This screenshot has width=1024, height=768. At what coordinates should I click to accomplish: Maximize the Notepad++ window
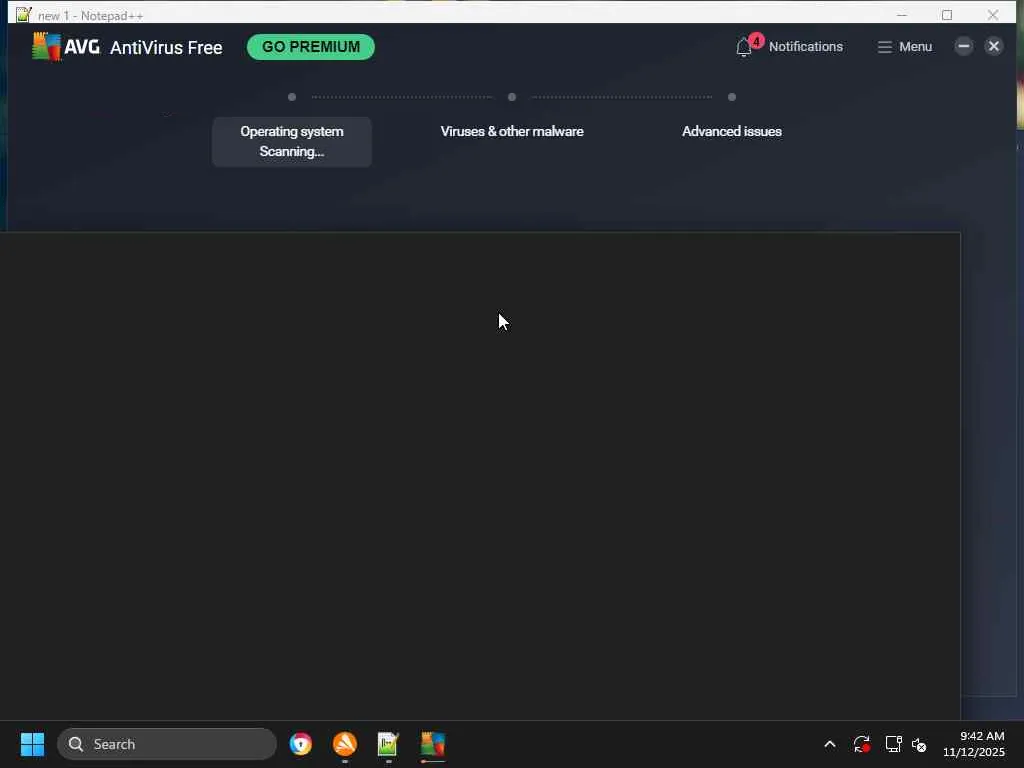[x=947, y=14]
